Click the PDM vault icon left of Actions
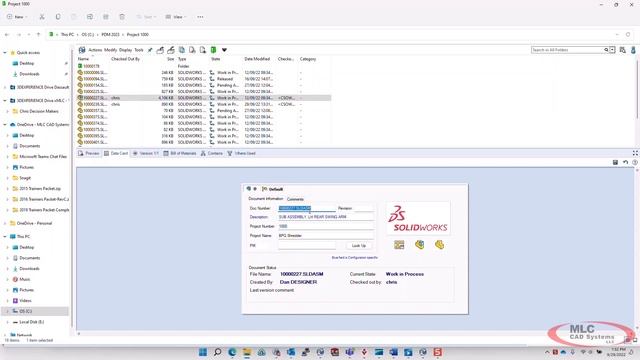This screenshot has width=640, height=360. pyautogui.click(x=82, y=50)
